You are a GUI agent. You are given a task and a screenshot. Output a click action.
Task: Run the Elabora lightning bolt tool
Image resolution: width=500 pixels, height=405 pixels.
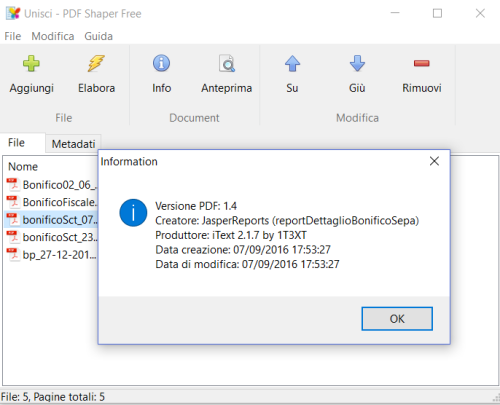tap(96, 63)
